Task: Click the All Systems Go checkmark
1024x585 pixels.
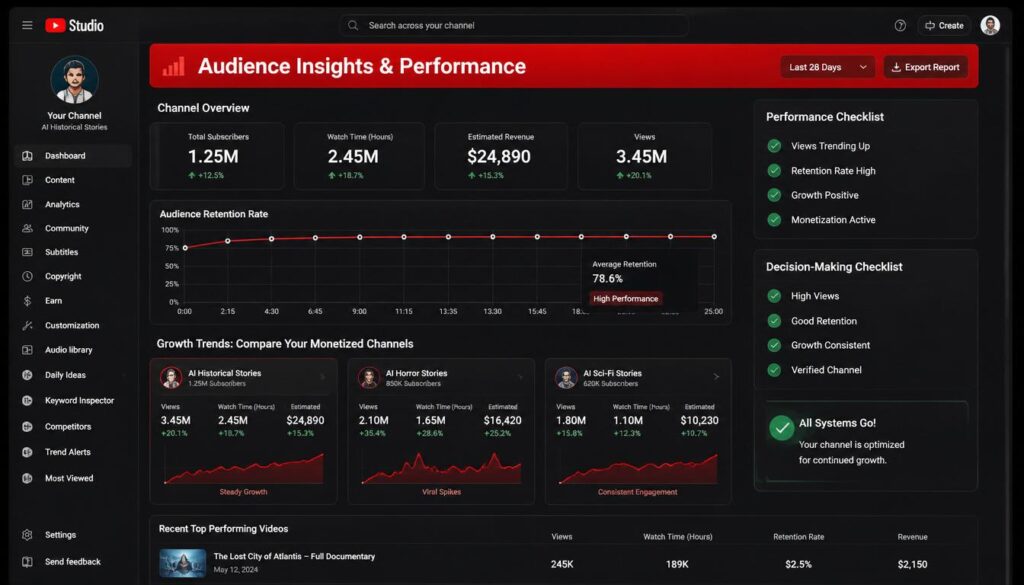Action: [x=781, y=428]
